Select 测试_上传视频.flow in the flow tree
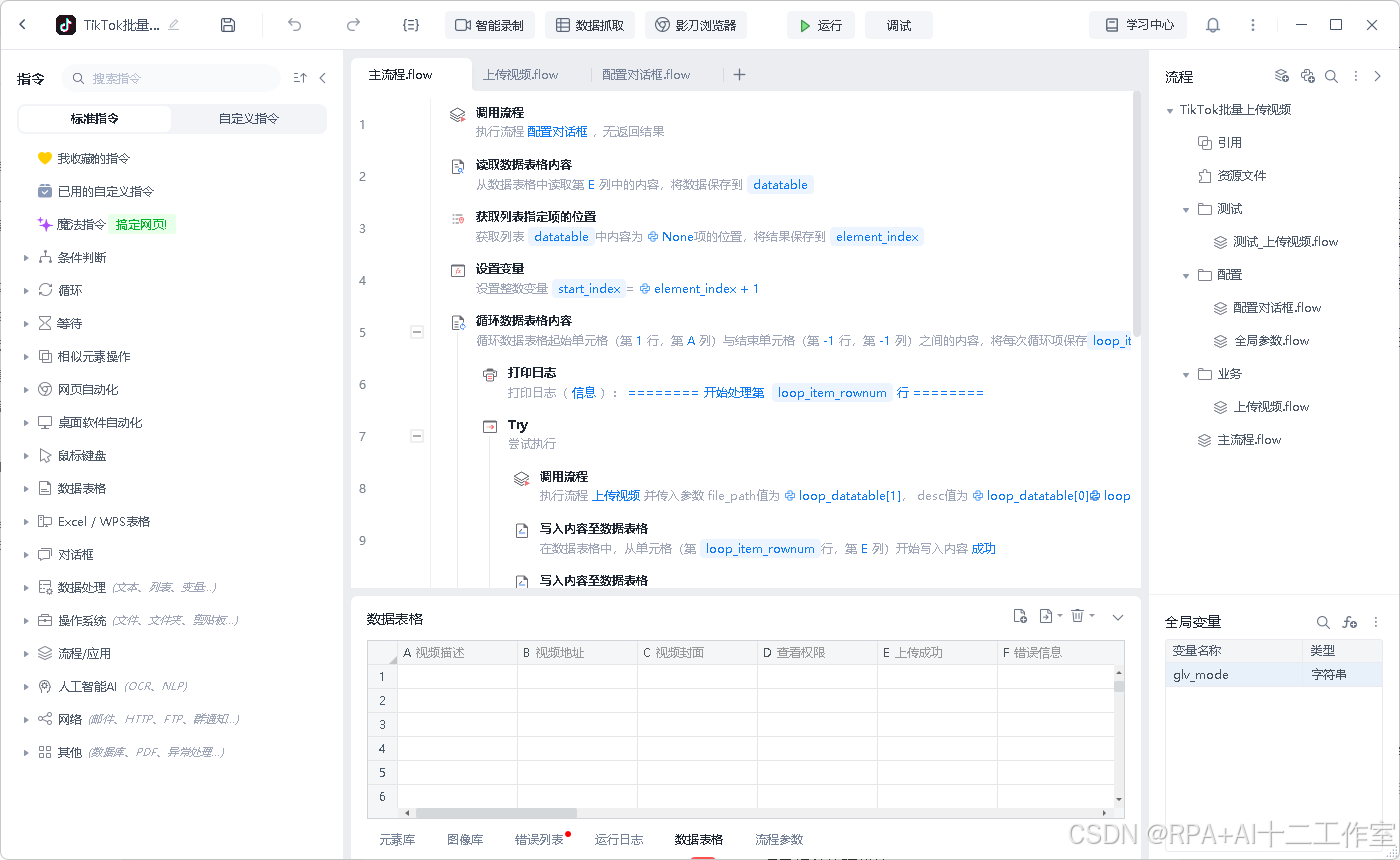This screenshot has height=860, width=1400. (1285, 242)
